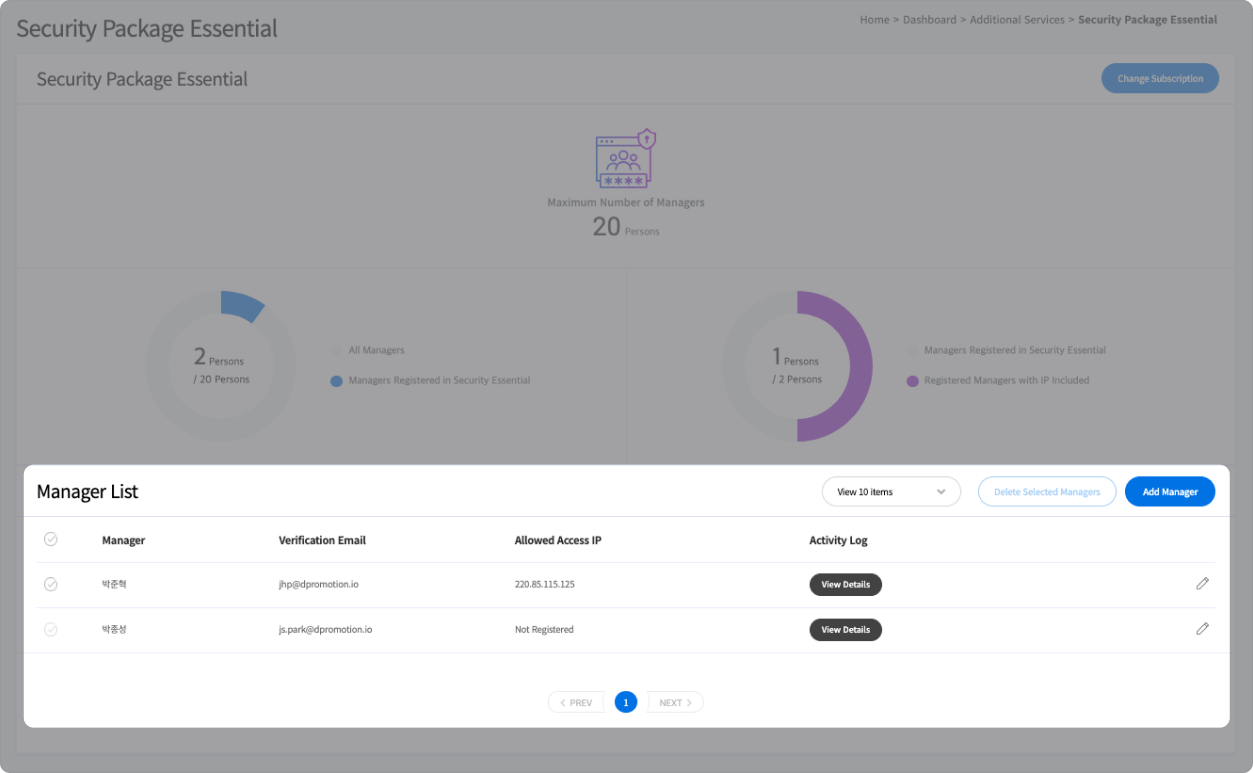This screenshot has width=1253, height=773.
Task: Click the chevron arrow in the items dropdown
Action: (941, 492)
